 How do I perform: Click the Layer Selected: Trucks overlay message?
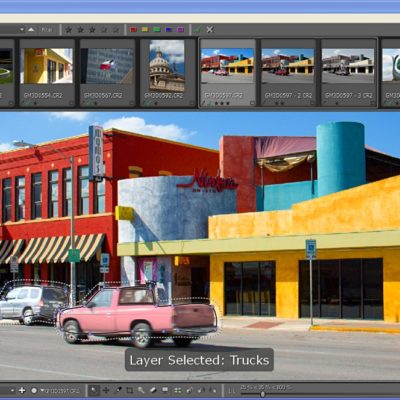coord(199,360)
